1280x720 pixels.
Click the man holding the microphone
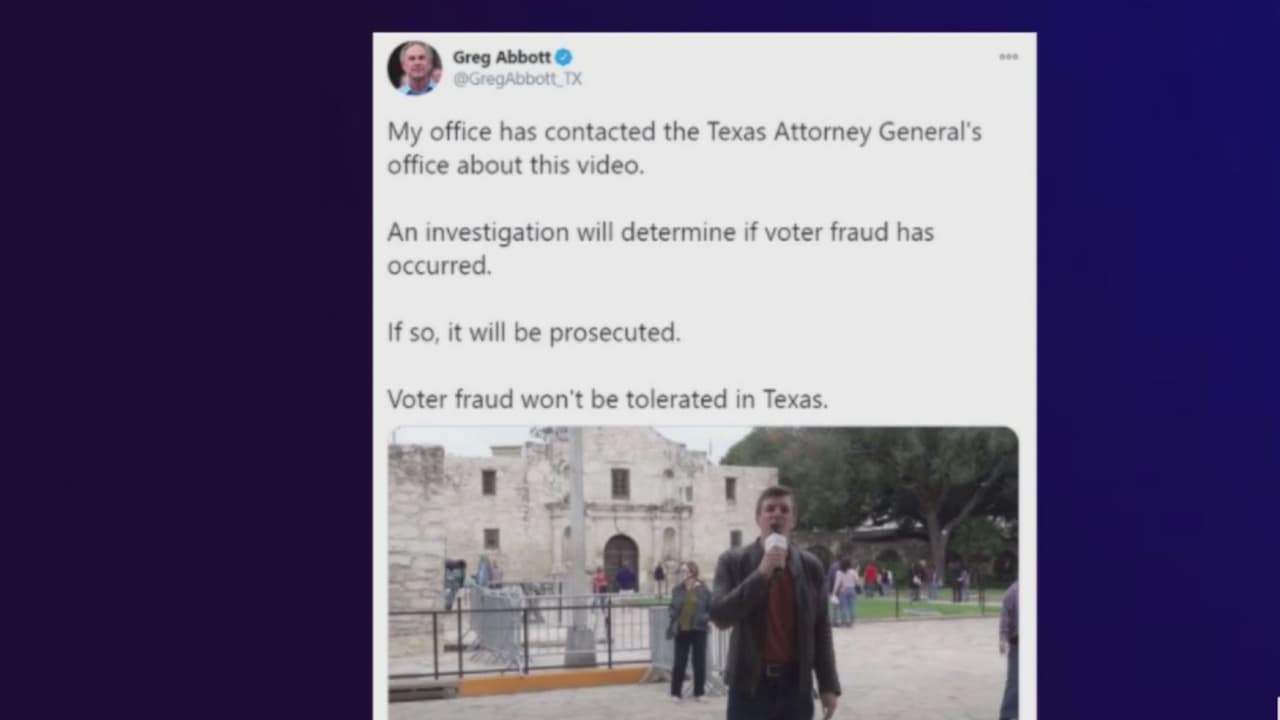[x=776, y=605]
